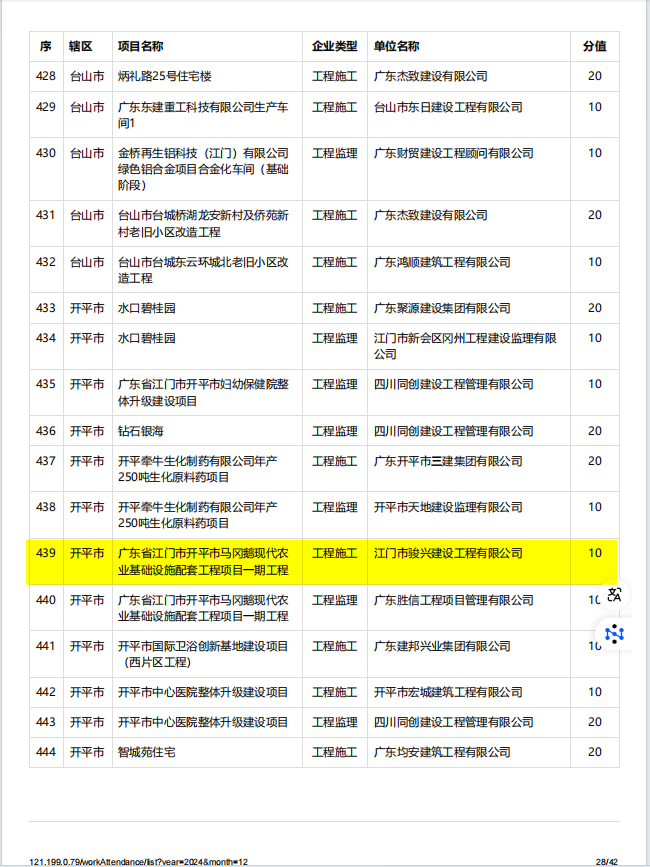Select row number 428
650x867 pixels.
pyautogui.click(x=46, y=76)
